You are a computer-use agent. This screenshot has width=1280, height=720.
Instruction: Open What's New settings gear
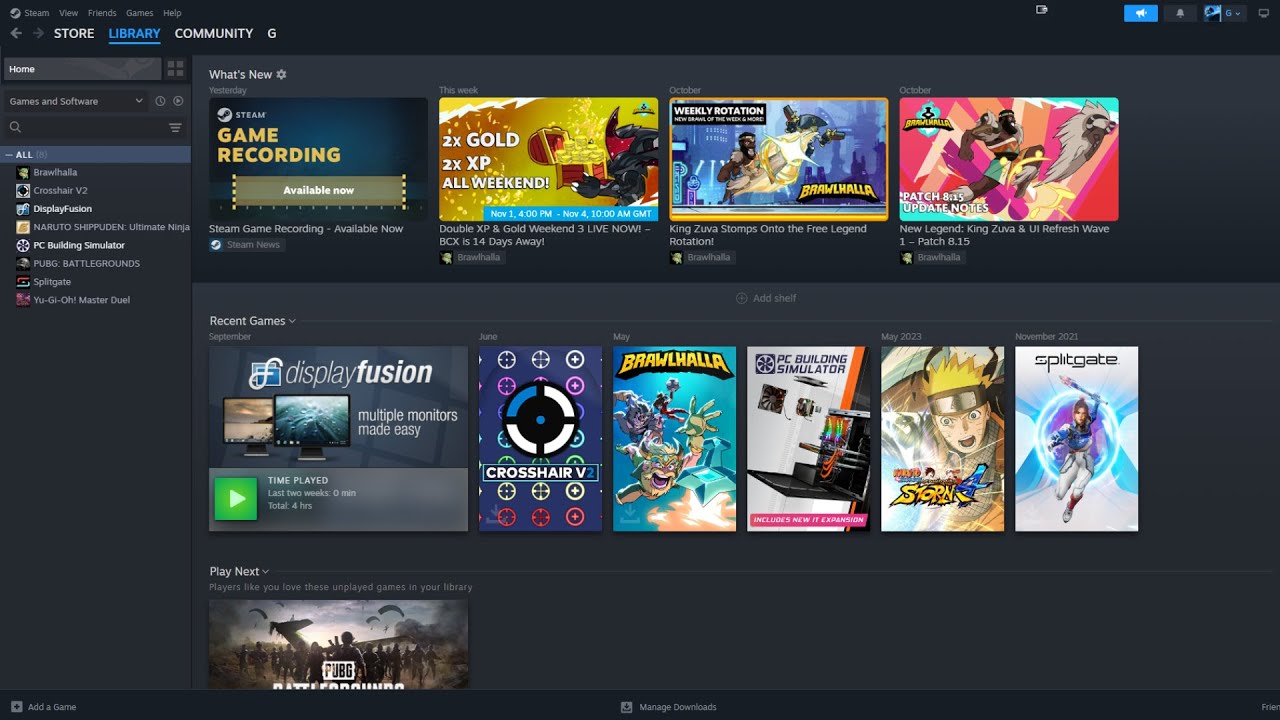[281, 74]
